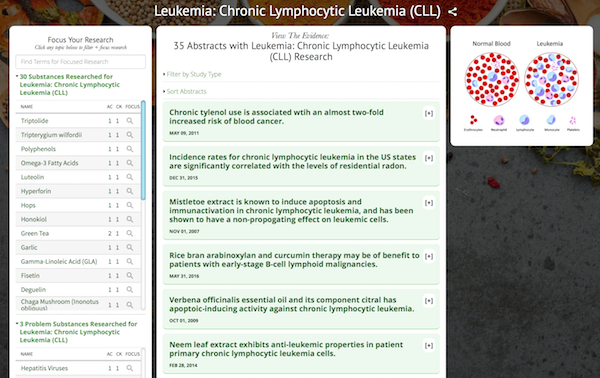
Task: Click the Honokiol substance name
Action: [x=34, y=219]
